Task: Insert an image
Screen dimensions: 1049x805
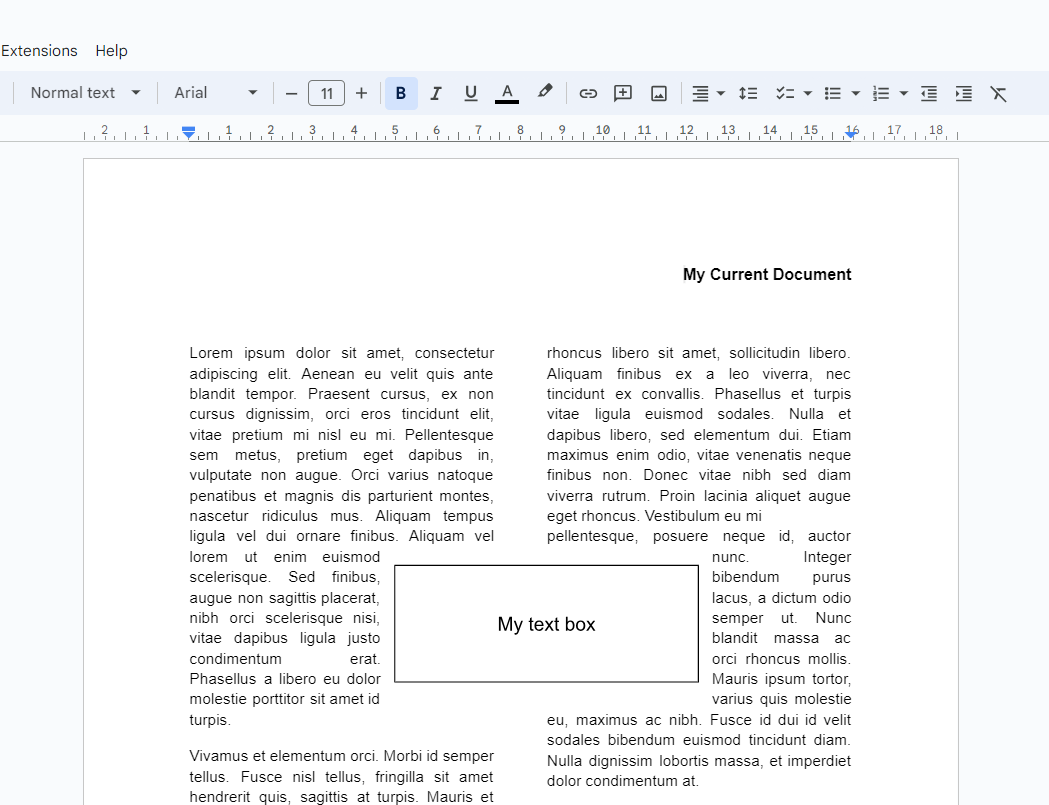Action: tap(658, 93)
